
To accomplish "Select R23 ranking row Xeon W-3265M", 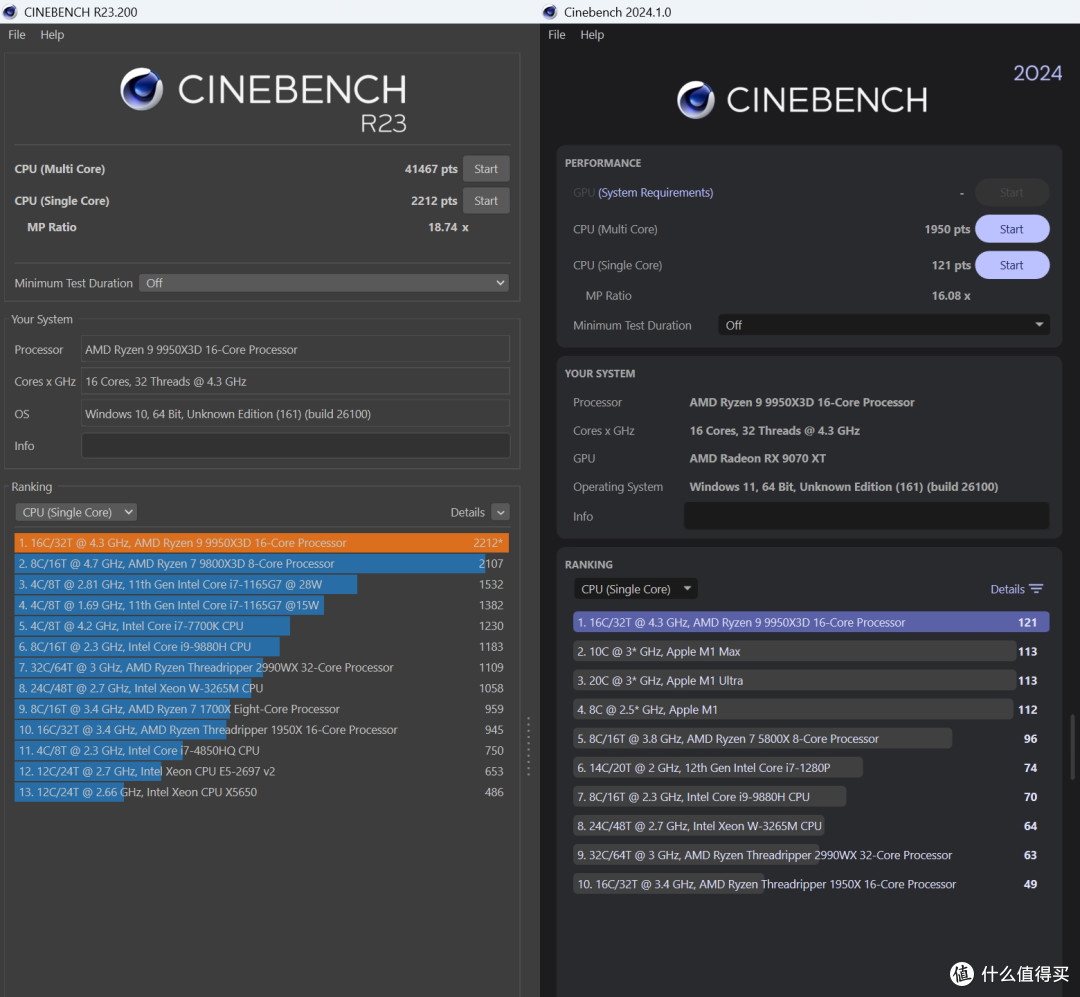I will (262, 688).
